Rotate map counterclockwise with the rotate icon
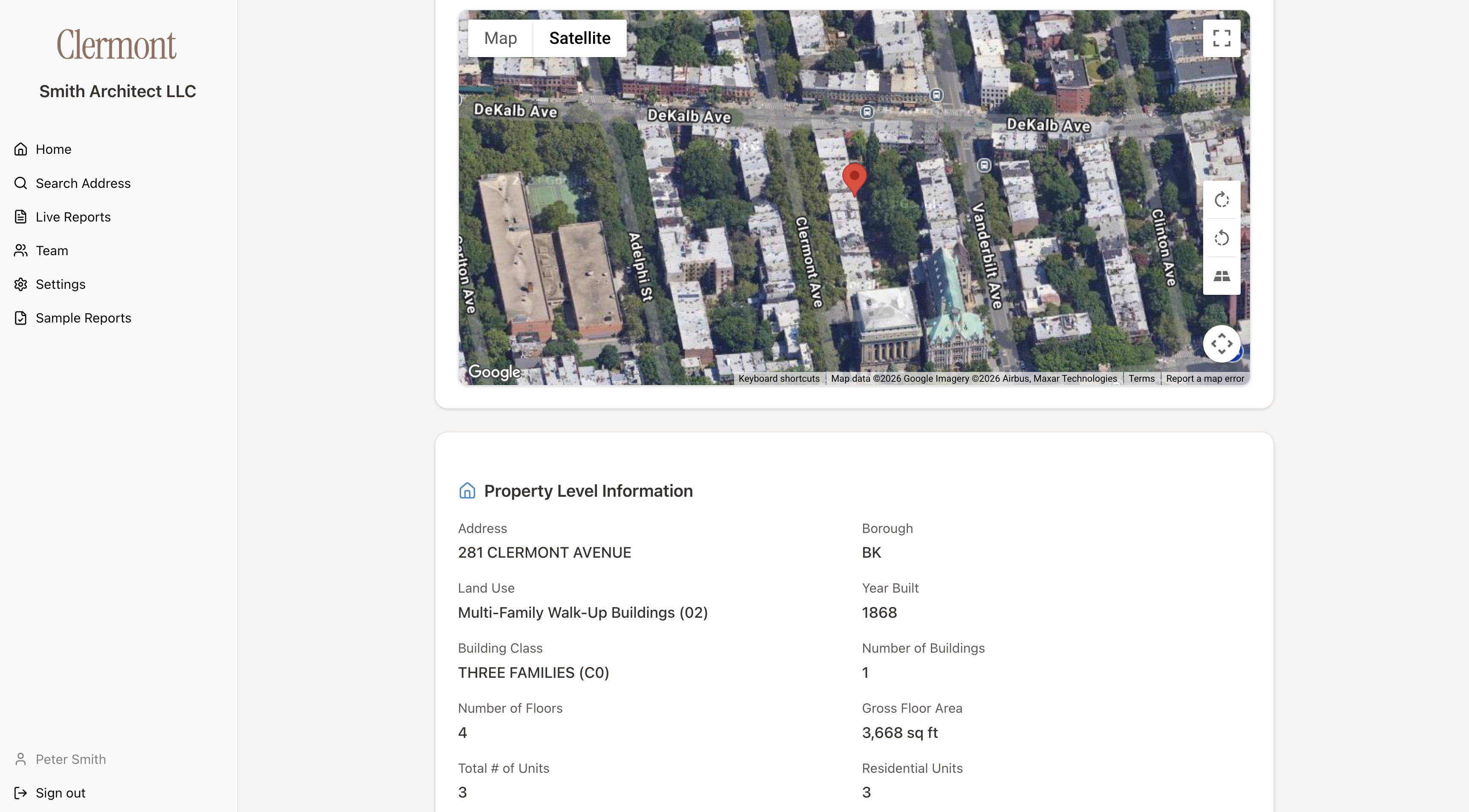Image resolution: width=1469 pixels, height=812 pixels. pyautogui.click(x=1221, y=238)
